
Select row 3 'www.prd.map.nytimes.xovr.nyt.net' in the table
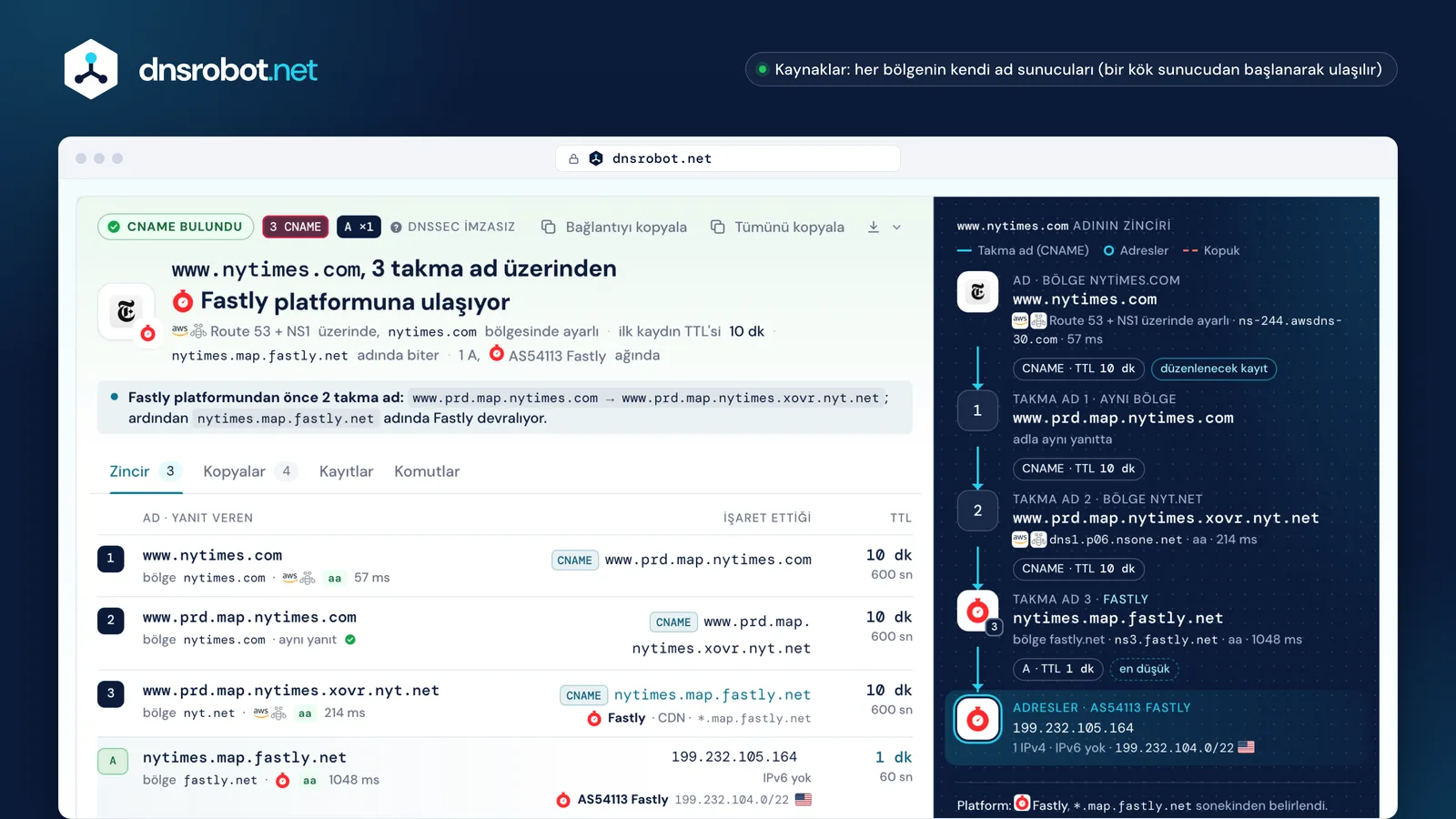pyautogui.click(x=507, y=703)
